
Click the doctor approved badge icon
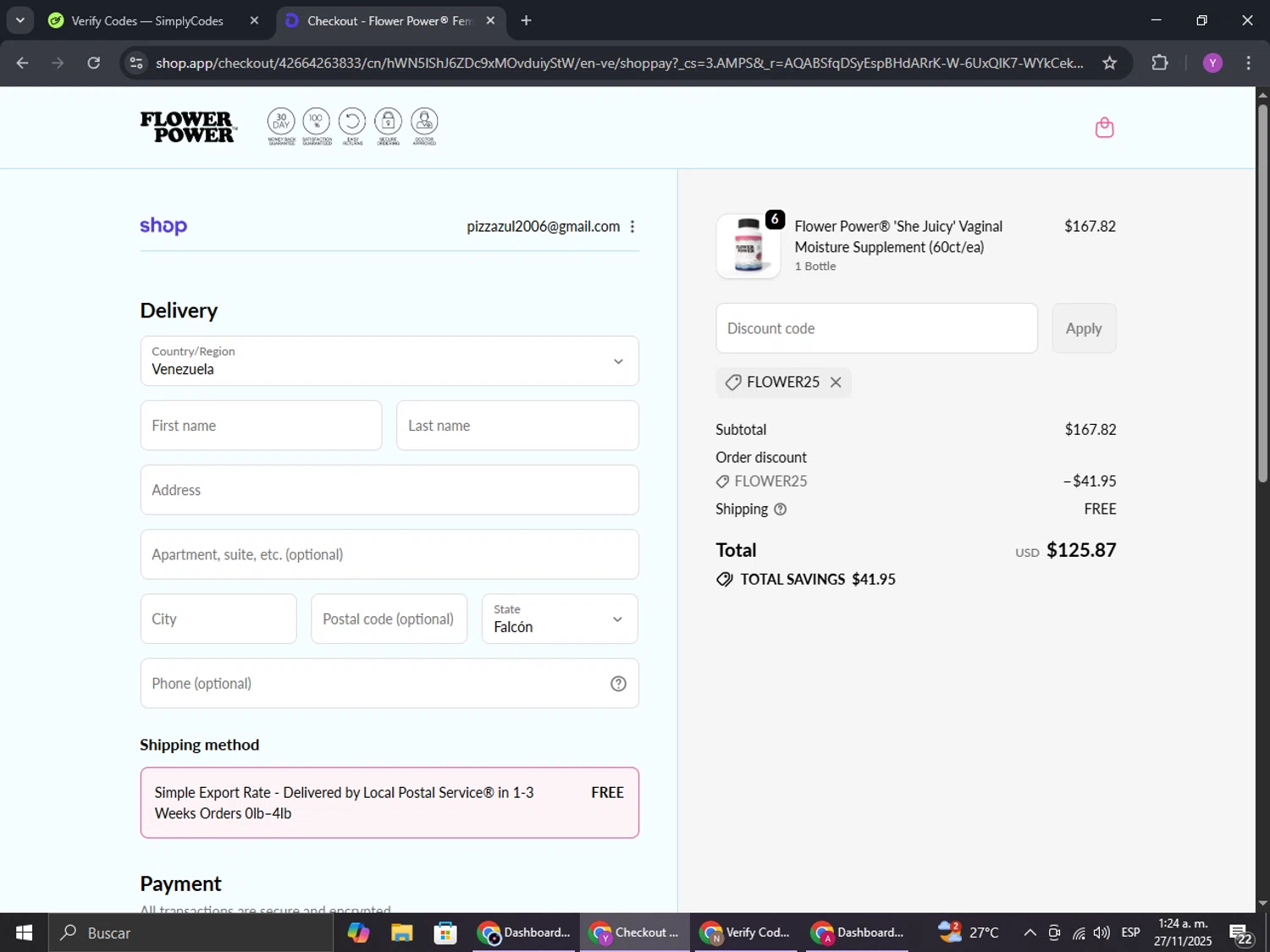[x=424, y=126]
